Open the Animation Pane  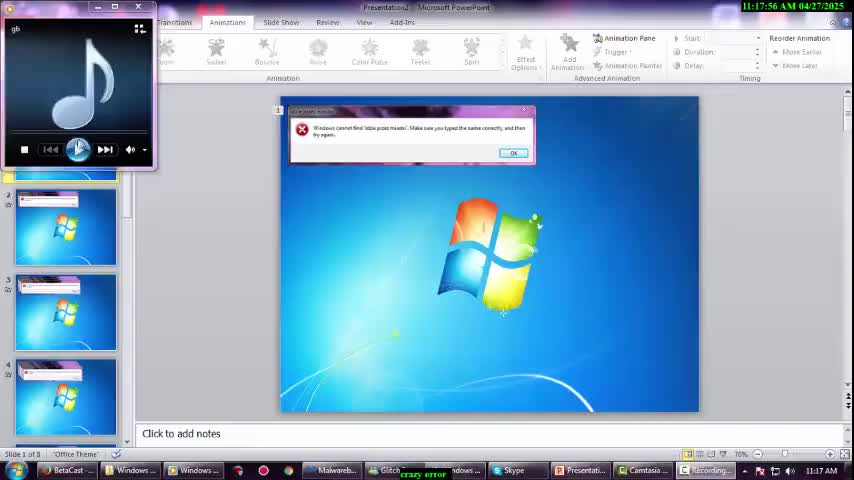pyautogui.click(x=624, y=38)
